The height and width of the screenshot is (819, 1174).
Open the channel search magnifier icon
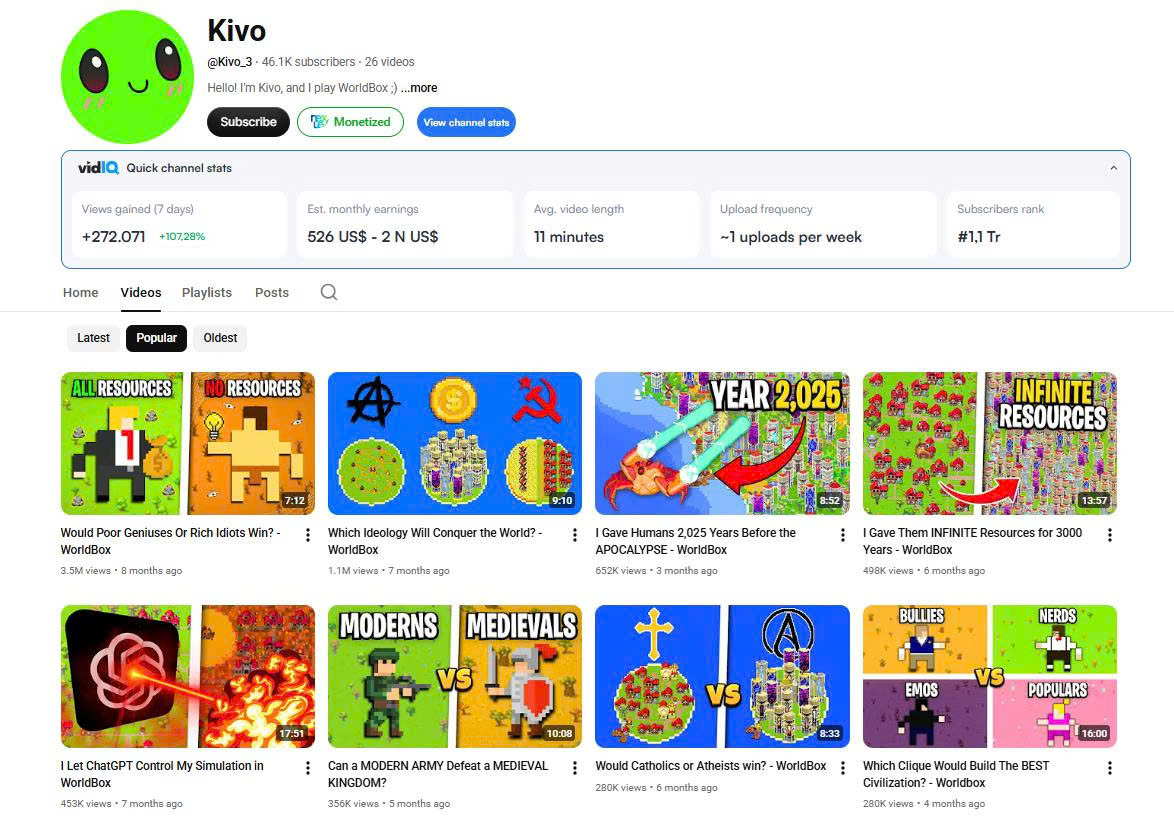[x=329, y=292]
